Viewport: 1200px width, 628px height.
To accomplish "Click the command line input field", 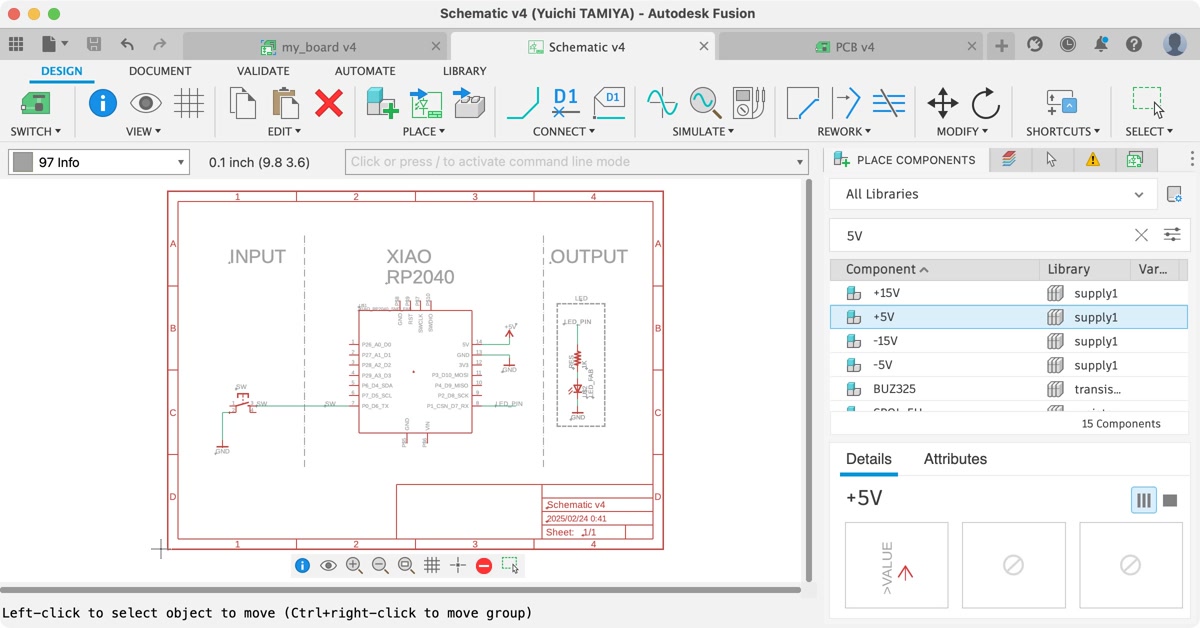I will (x=577, y=162).
